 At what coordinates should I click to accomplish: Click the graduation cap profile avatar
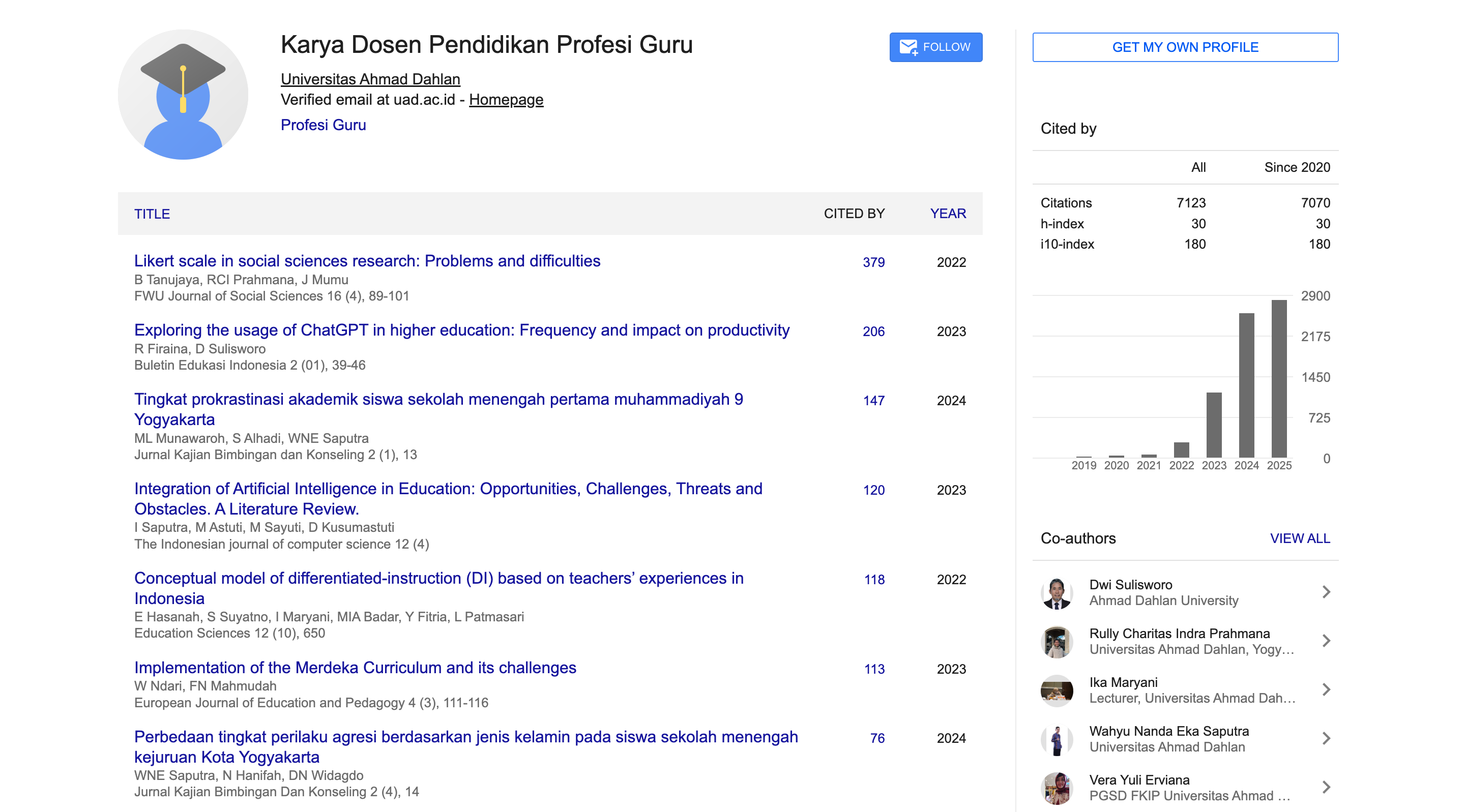point(183,95)
